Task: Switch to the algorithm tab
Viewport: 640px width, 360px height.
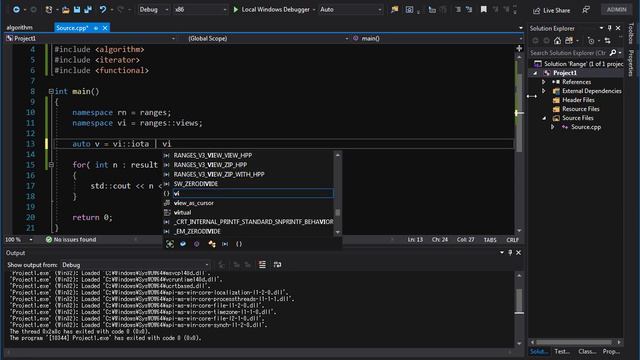Action: [x=19, y=28]
